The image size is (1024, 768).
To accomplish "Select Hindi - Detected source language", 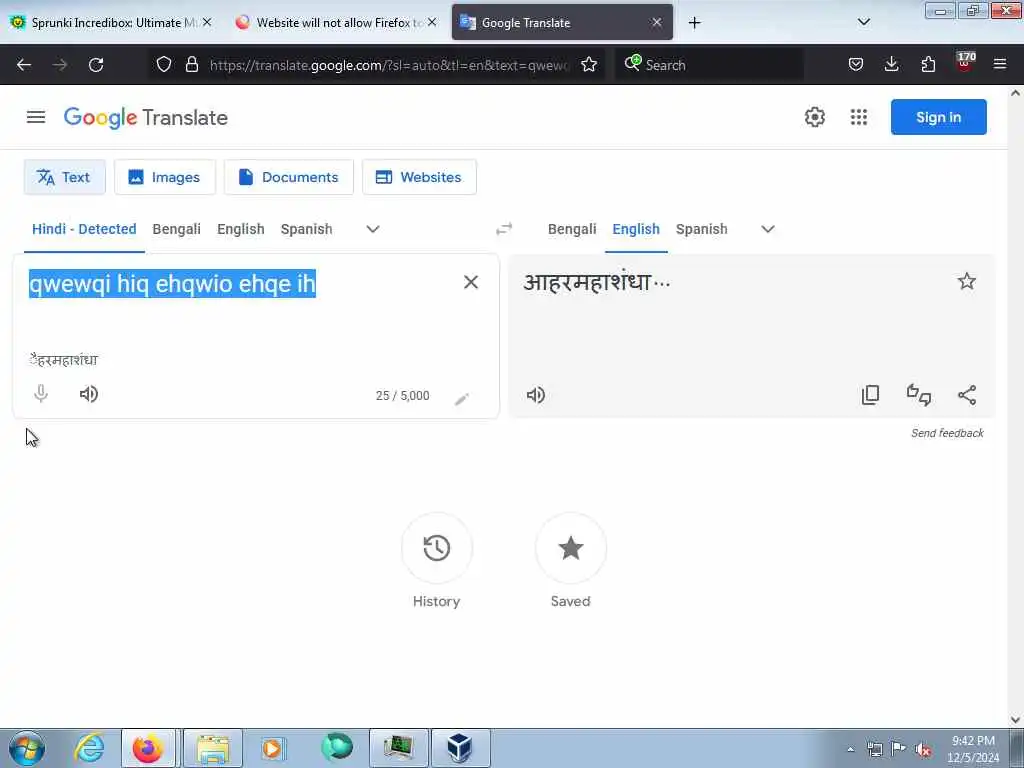I will 84,229.
